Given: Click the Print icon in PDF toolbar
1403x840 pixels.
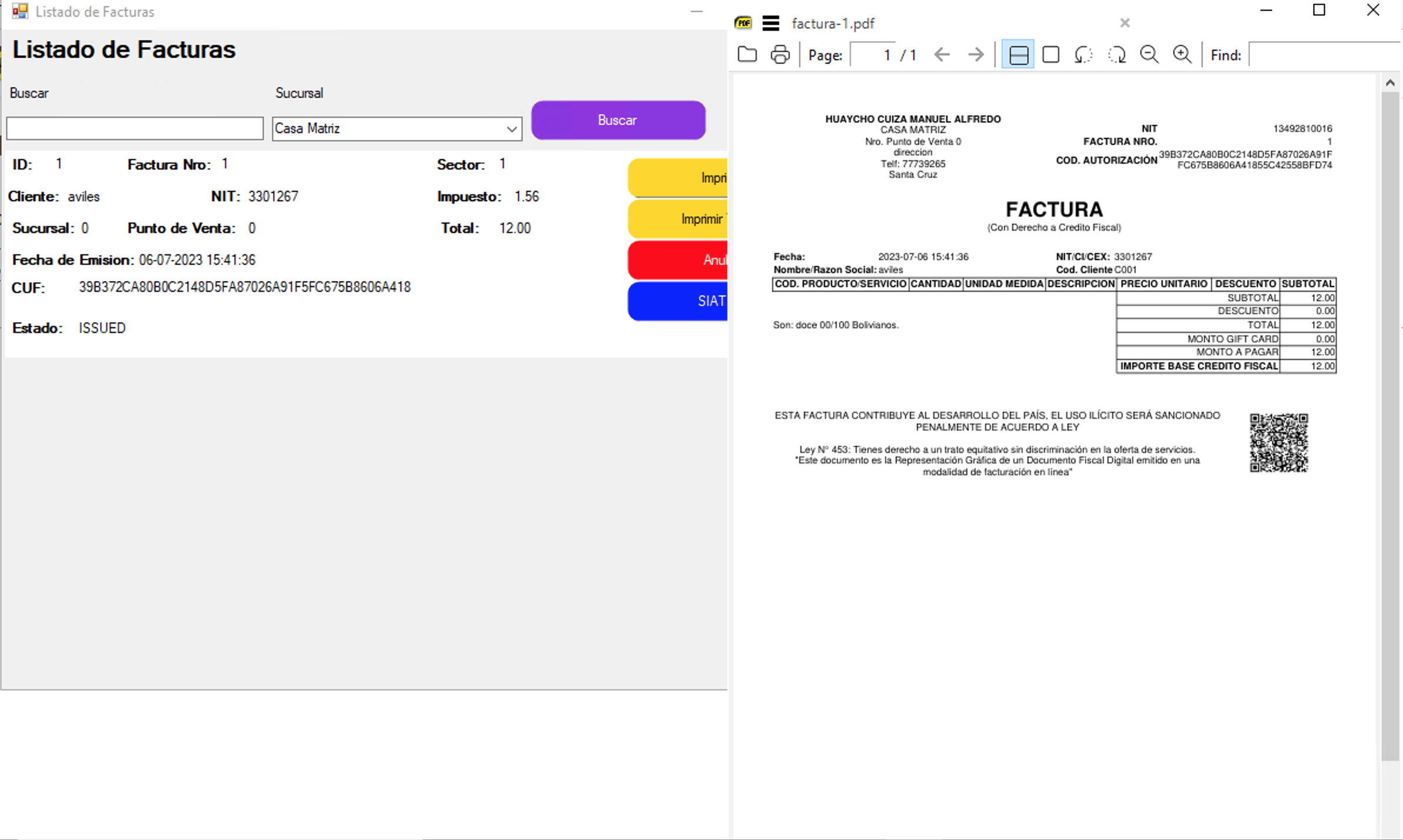Looking at the screenshot, I should click(x=780, y=55).
